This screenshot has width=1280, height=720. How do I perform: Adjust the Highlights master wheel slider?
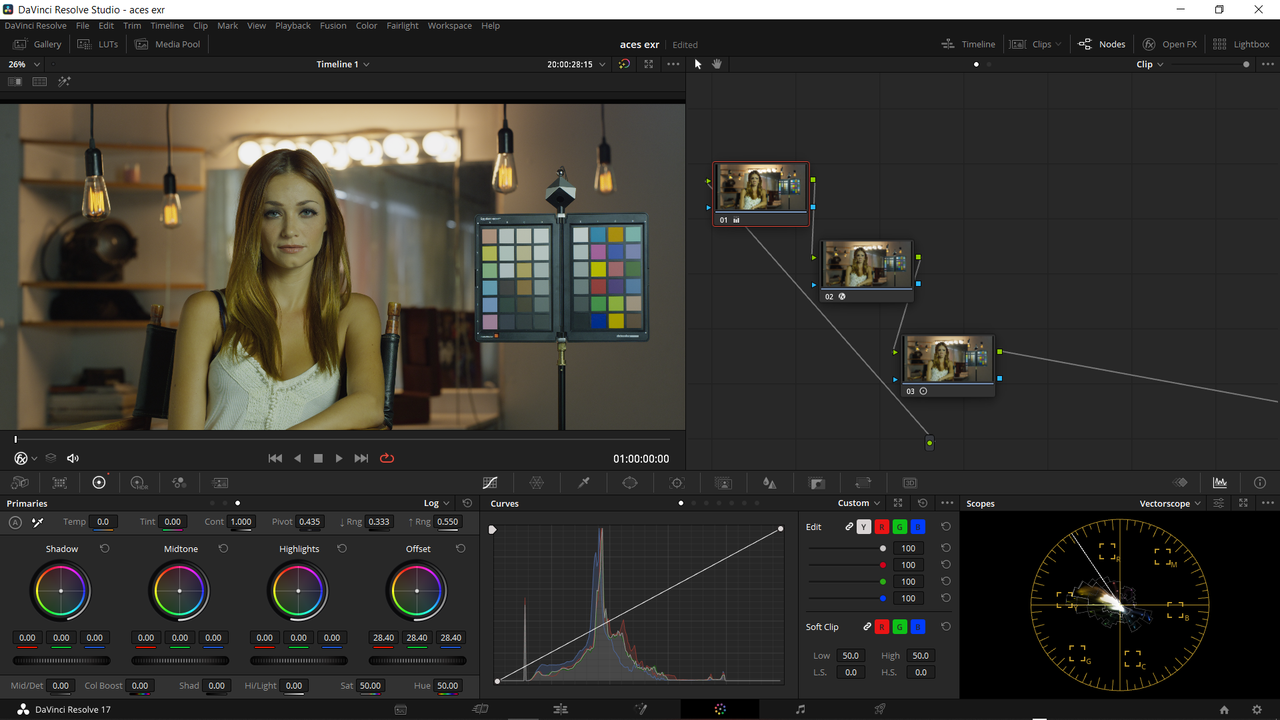coord(299,661)
